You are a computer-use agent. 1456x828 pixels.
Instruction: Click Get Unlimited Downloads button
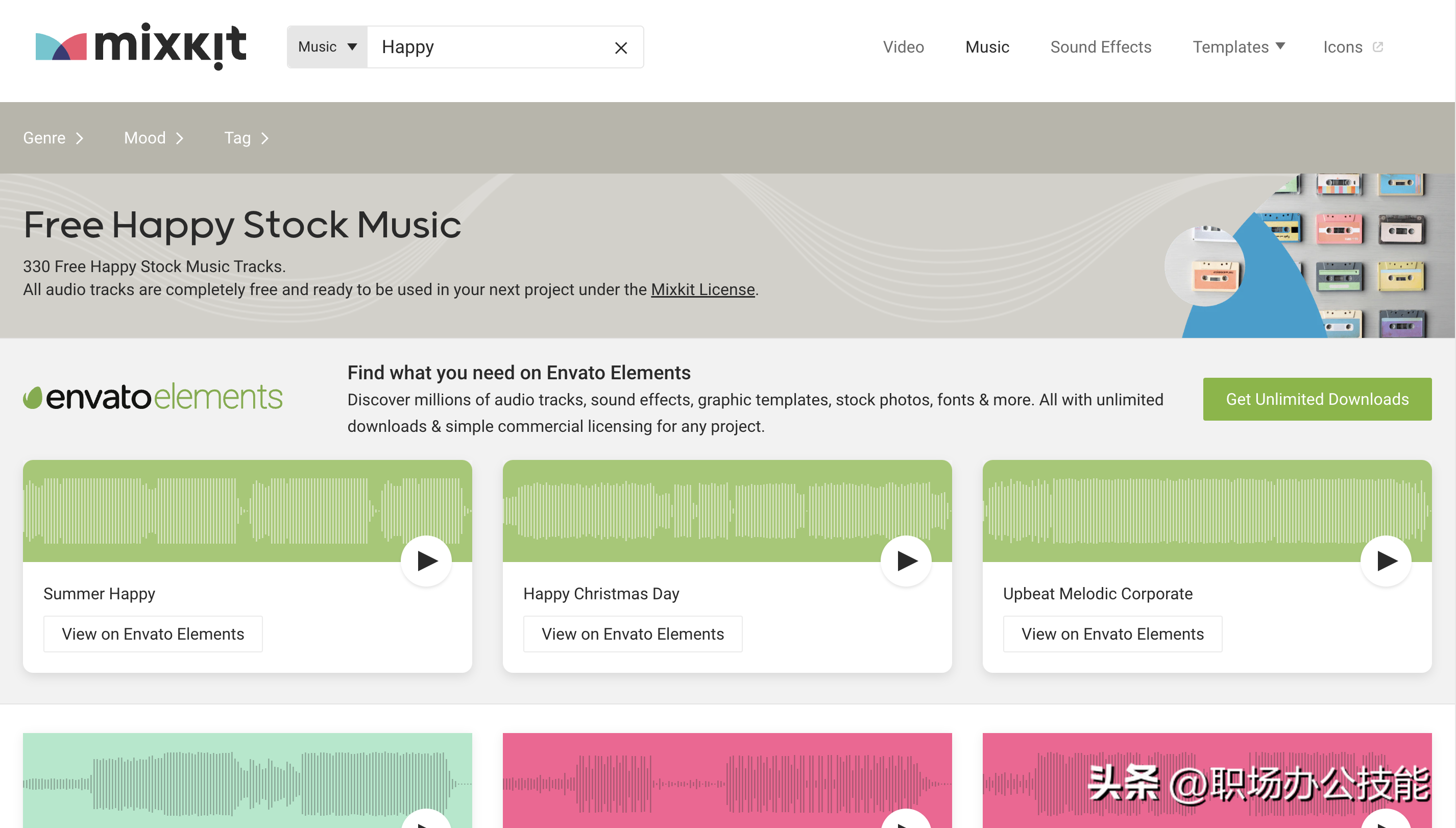pos(1317,399)
